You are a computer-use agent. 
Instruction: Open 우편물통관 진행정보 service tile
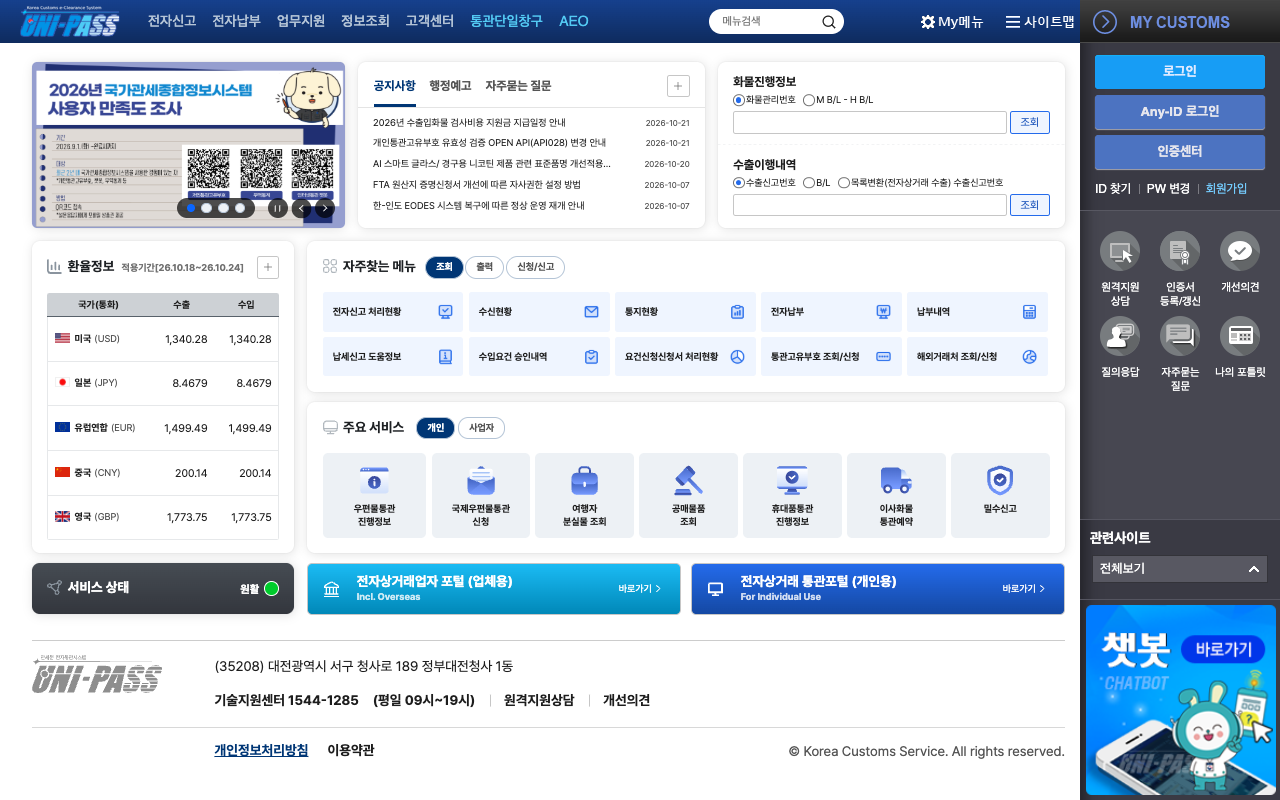374,495
